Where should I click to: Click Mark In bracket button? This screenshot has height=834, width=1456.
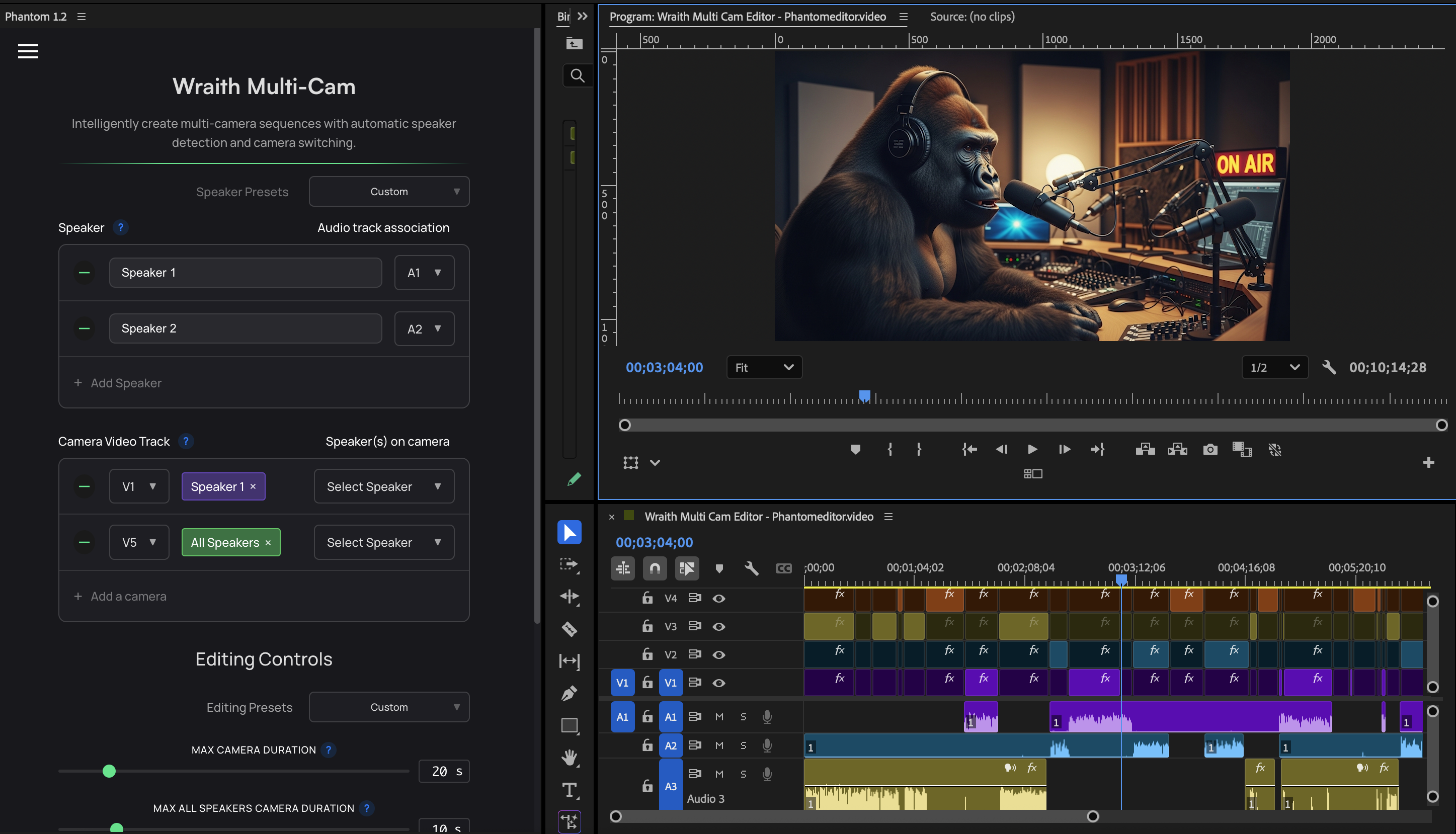point(889,450)
